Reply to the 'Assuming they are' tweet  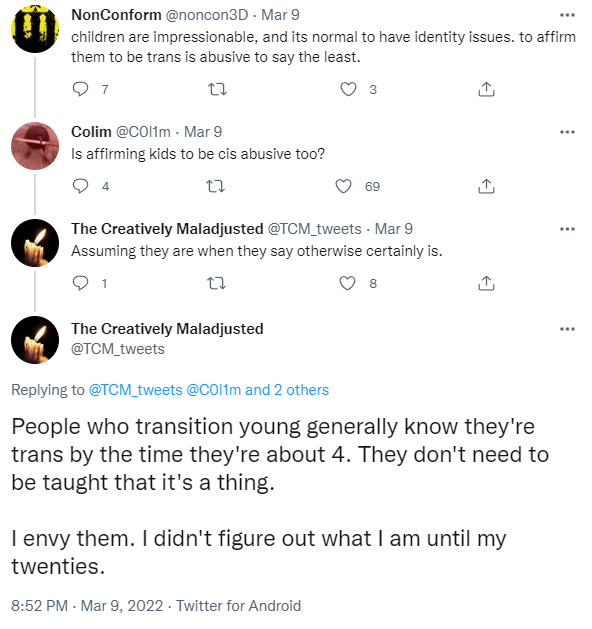80,283
